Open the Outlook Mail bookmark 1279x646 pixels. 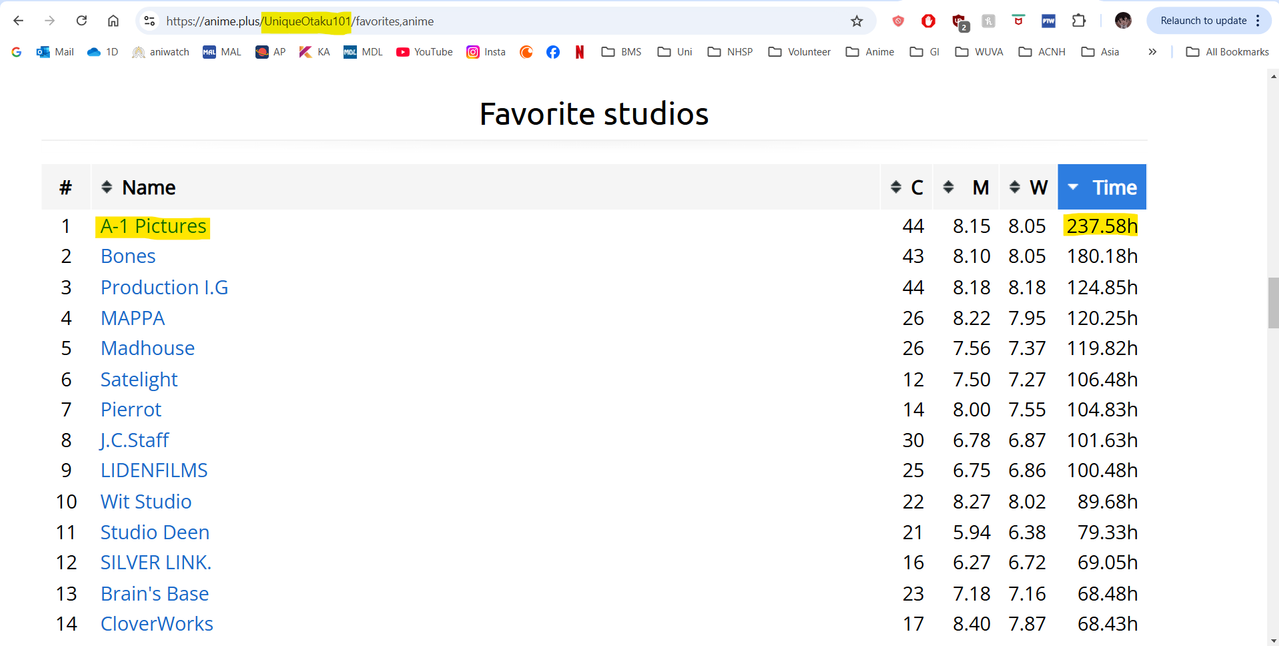(55, 52)
